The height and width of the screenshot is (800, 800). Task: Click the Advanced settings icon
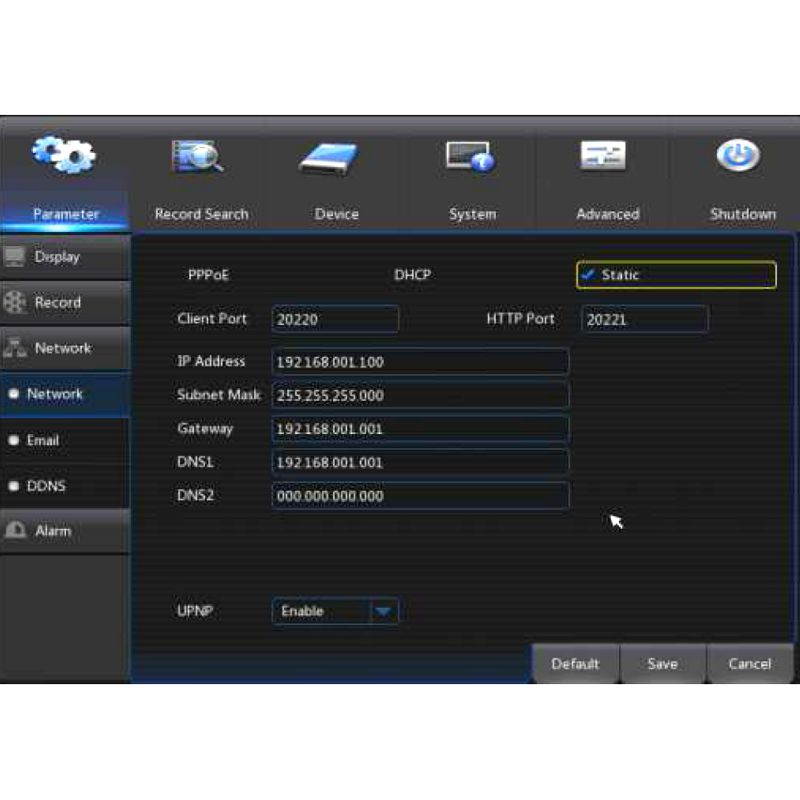coord(606,155)
